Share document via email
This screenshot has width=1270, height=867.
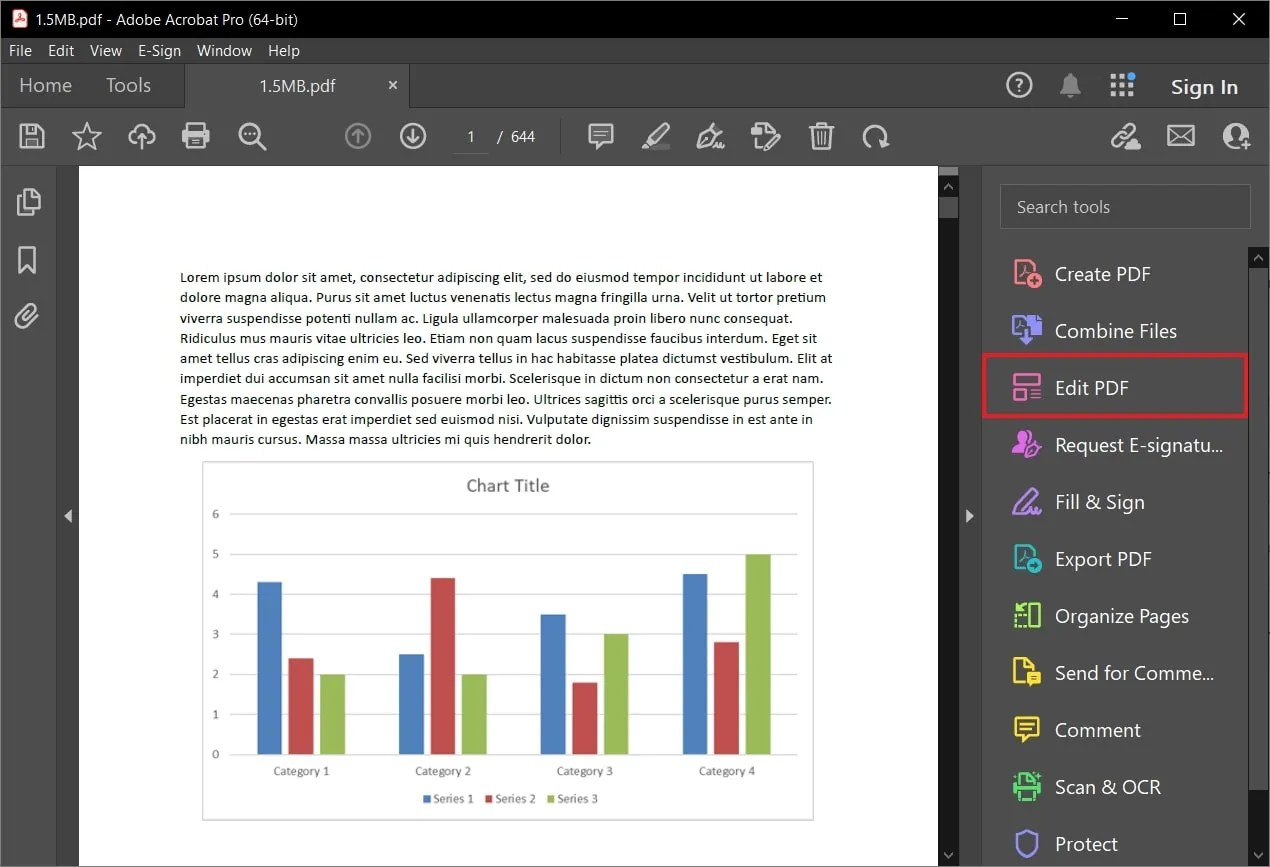[1181, 135]
